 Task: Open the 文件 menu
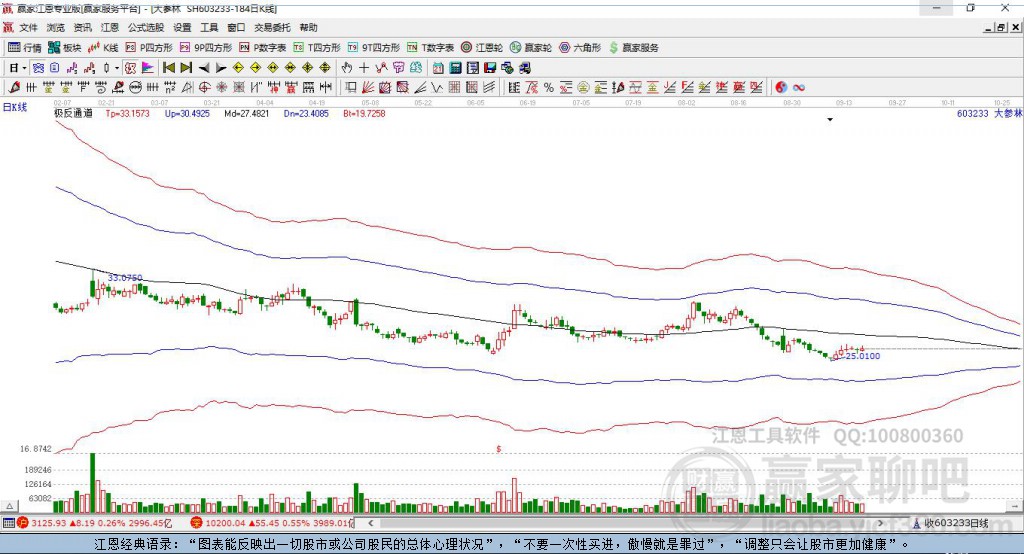29,27
